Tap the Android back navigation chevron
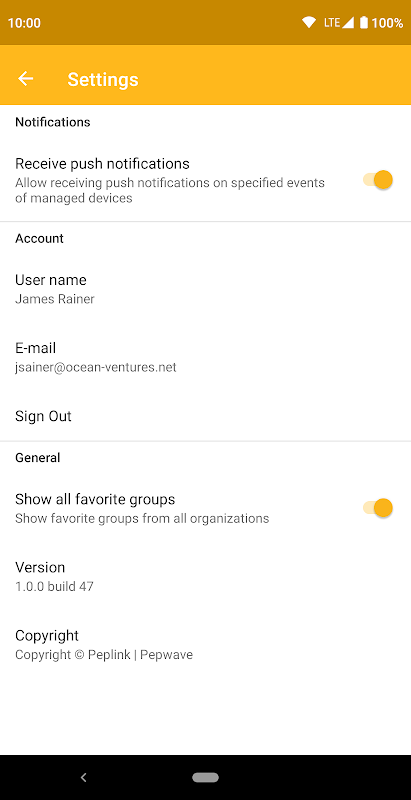This screenshot has height=800, width=411. pos(84,778)
